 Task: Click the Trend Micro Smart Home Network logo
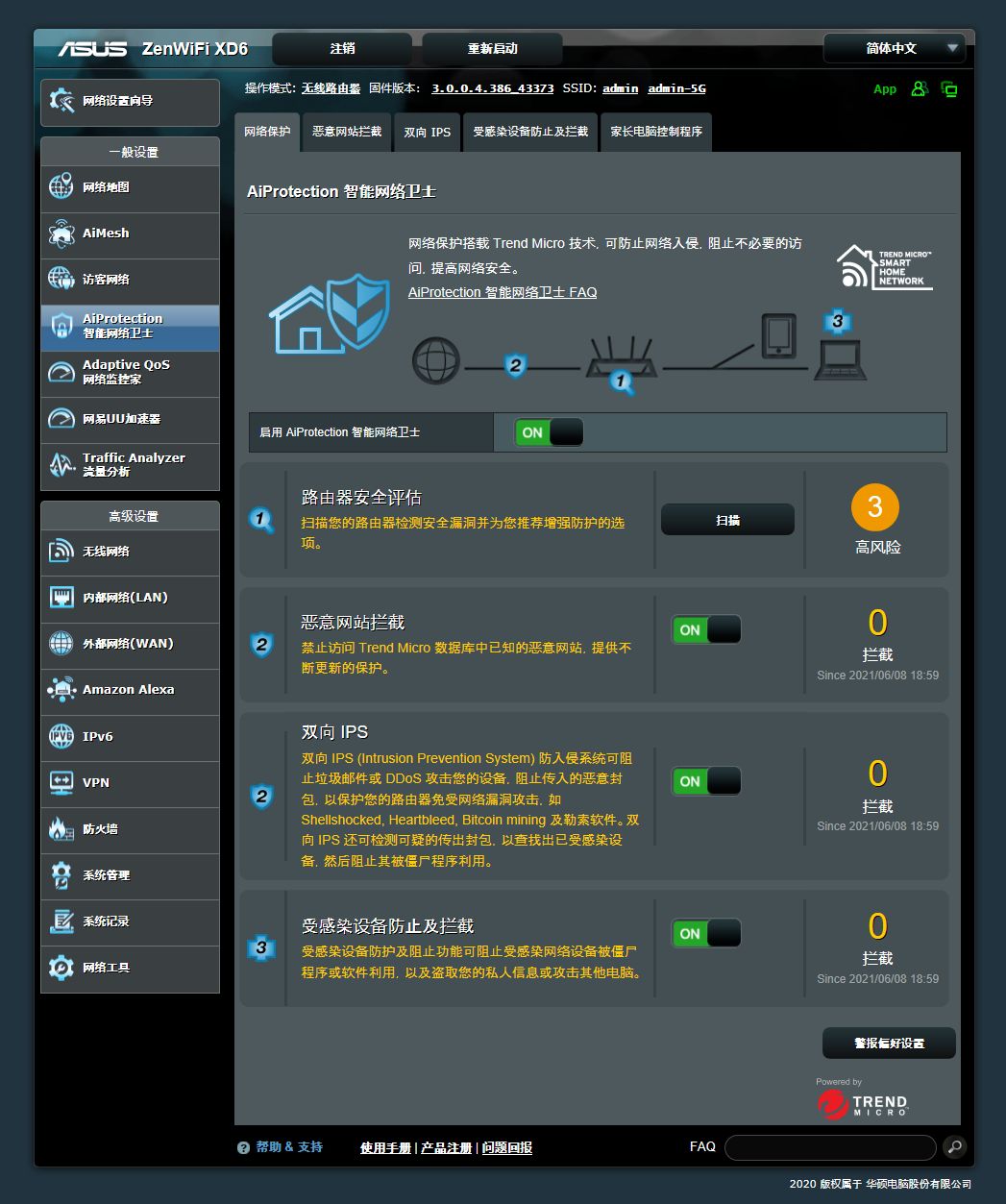pos(885,266)
